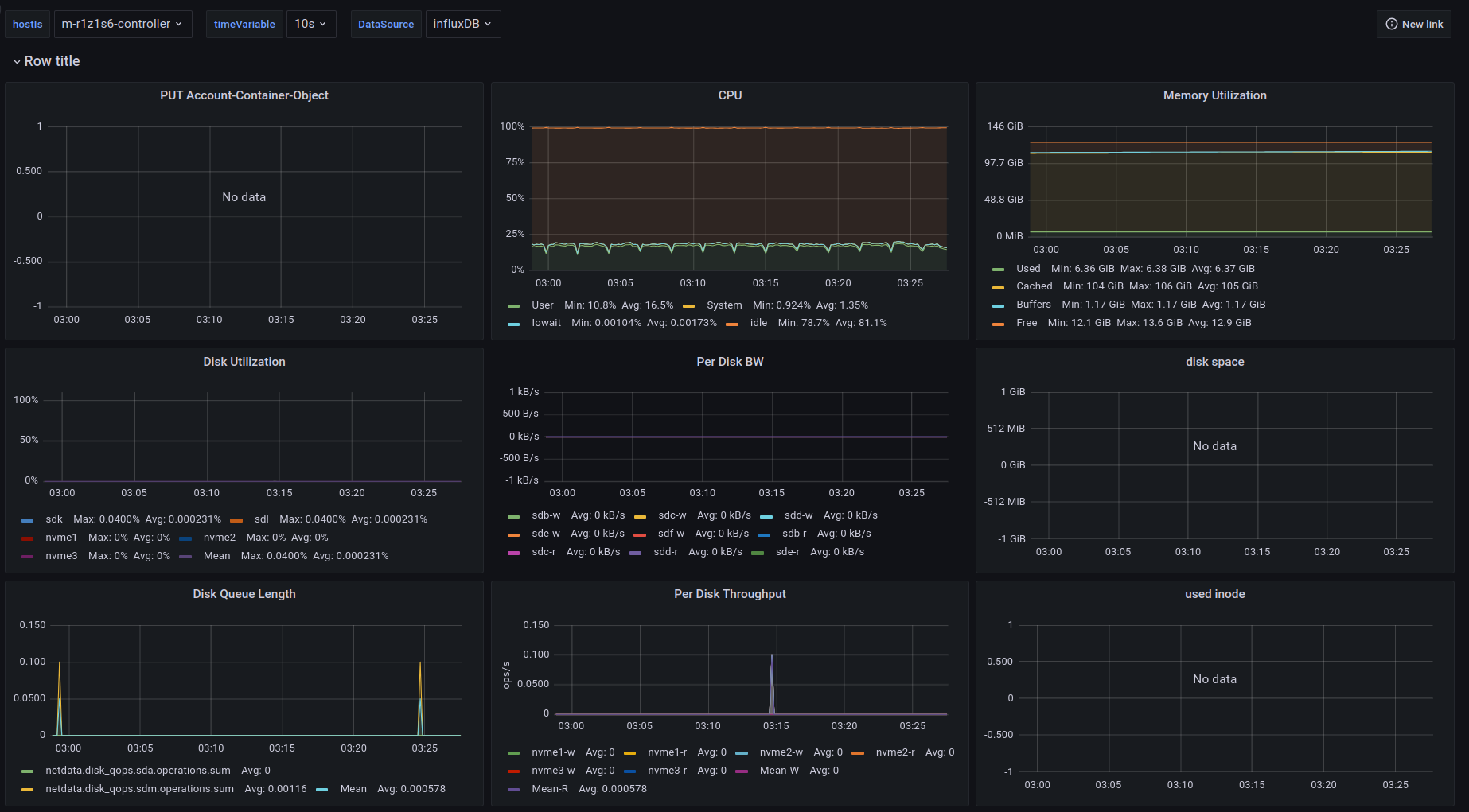Click the Disk Queue Length panel title
1469x812 pixels.
[x=244, y=594]
